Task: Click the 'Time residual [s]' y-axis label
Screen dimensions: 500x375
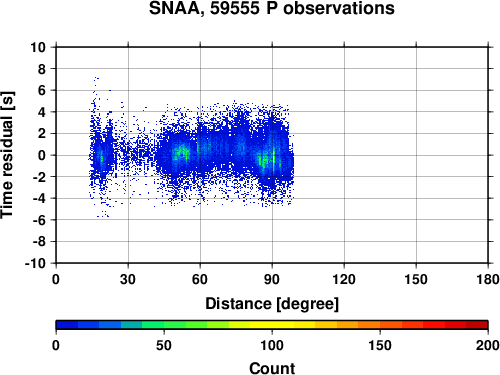Action: (x=7, y=155)
